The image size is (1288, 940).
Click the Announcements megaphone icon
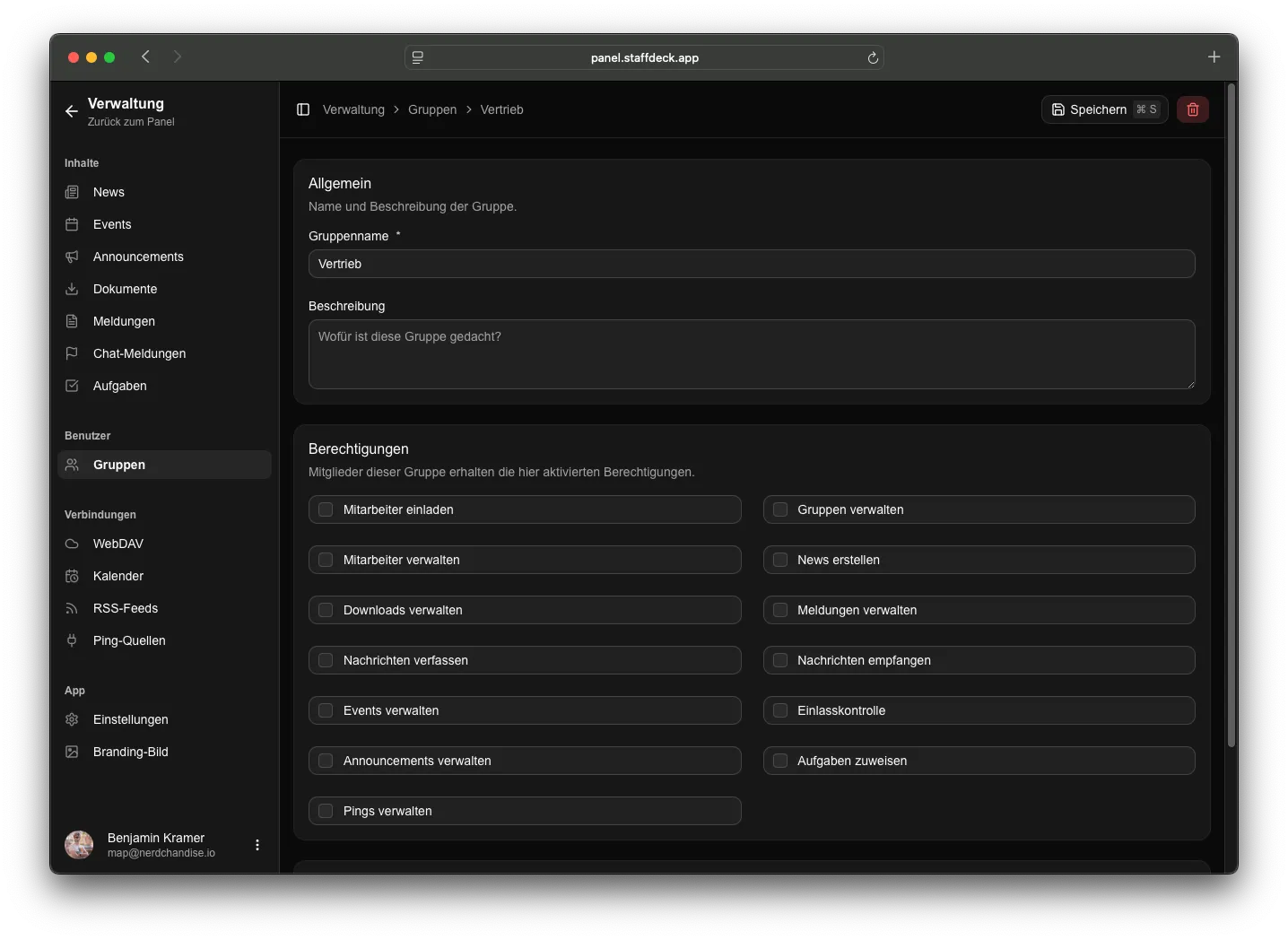click(72, 257)
